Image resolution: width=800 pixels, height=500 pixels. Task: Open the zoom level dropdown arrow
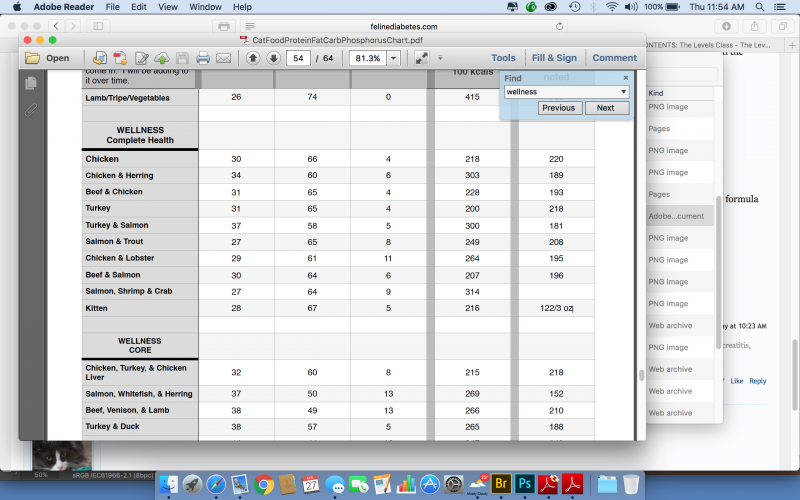click(393, 58)
